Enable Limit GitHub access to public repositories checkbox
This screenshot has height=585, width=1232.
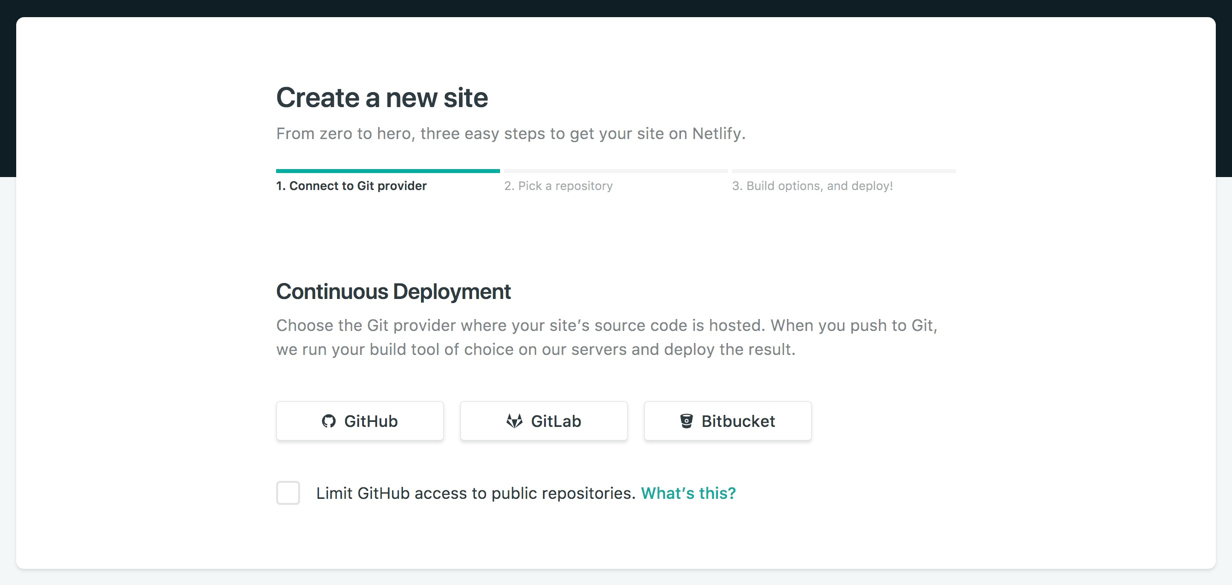click(288, 493)
